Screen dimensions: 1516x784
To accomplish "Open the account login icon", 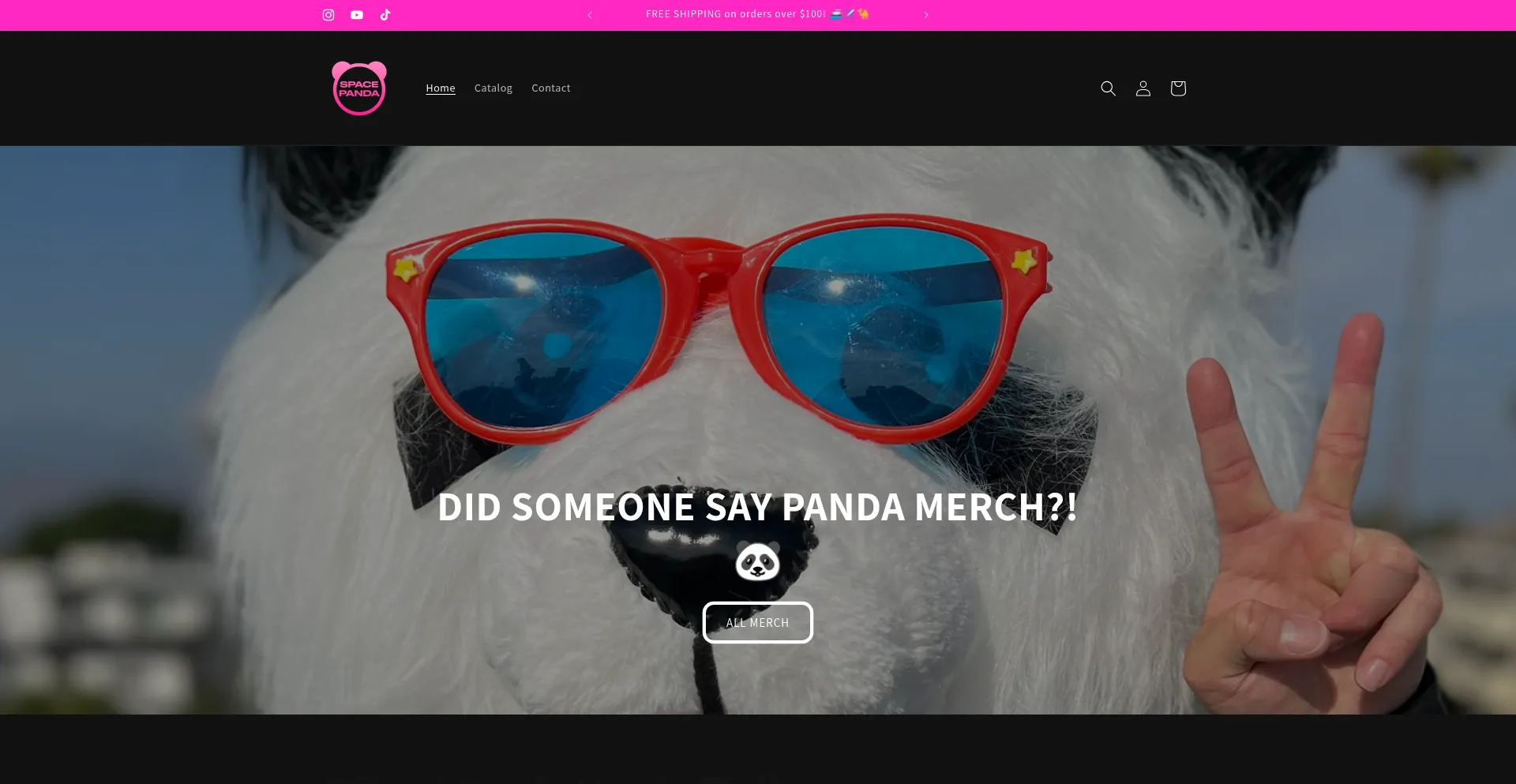I will point(1143,88).
